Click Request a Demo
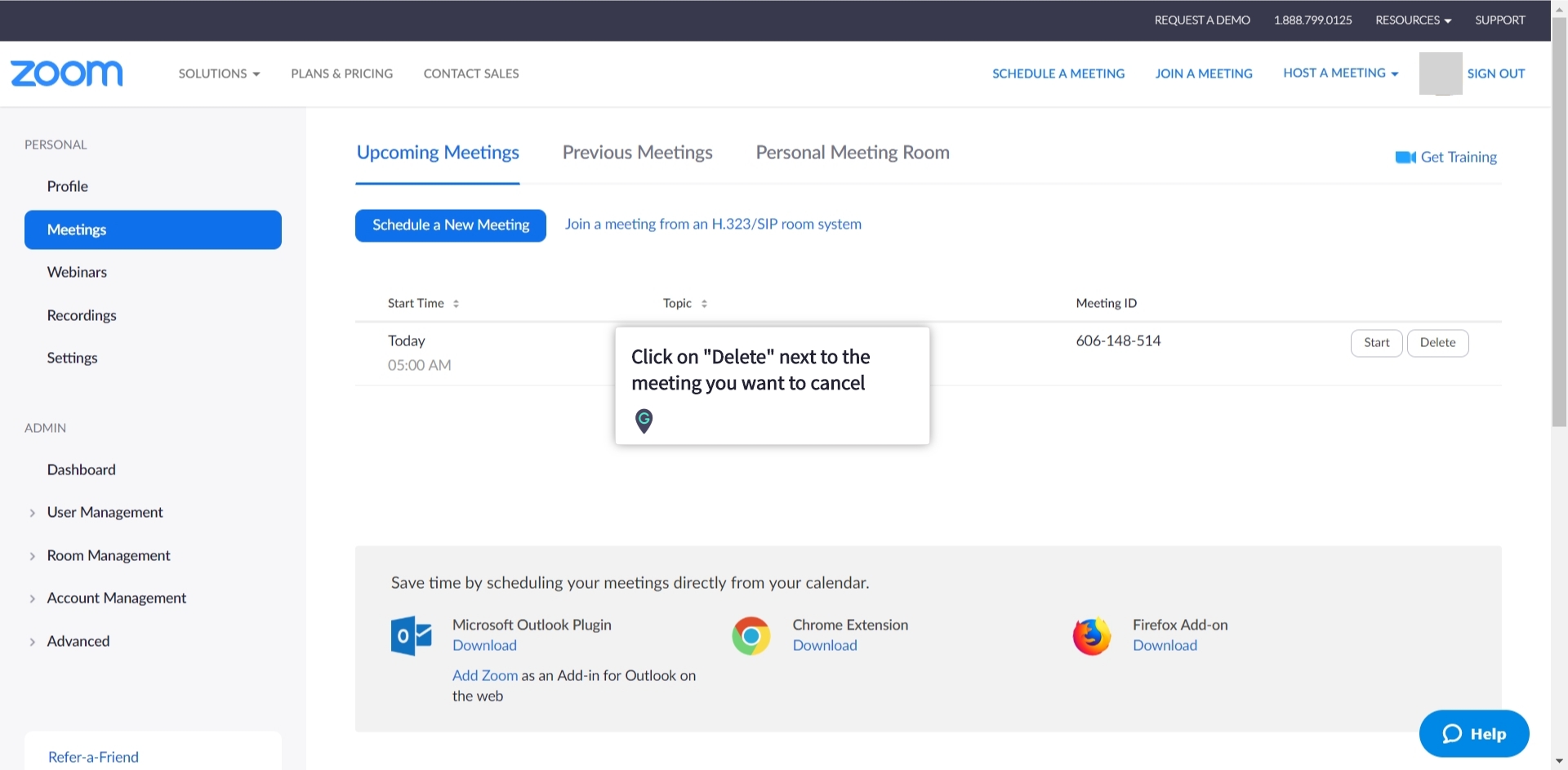 pyautogui.click(x=1202, y=20)
